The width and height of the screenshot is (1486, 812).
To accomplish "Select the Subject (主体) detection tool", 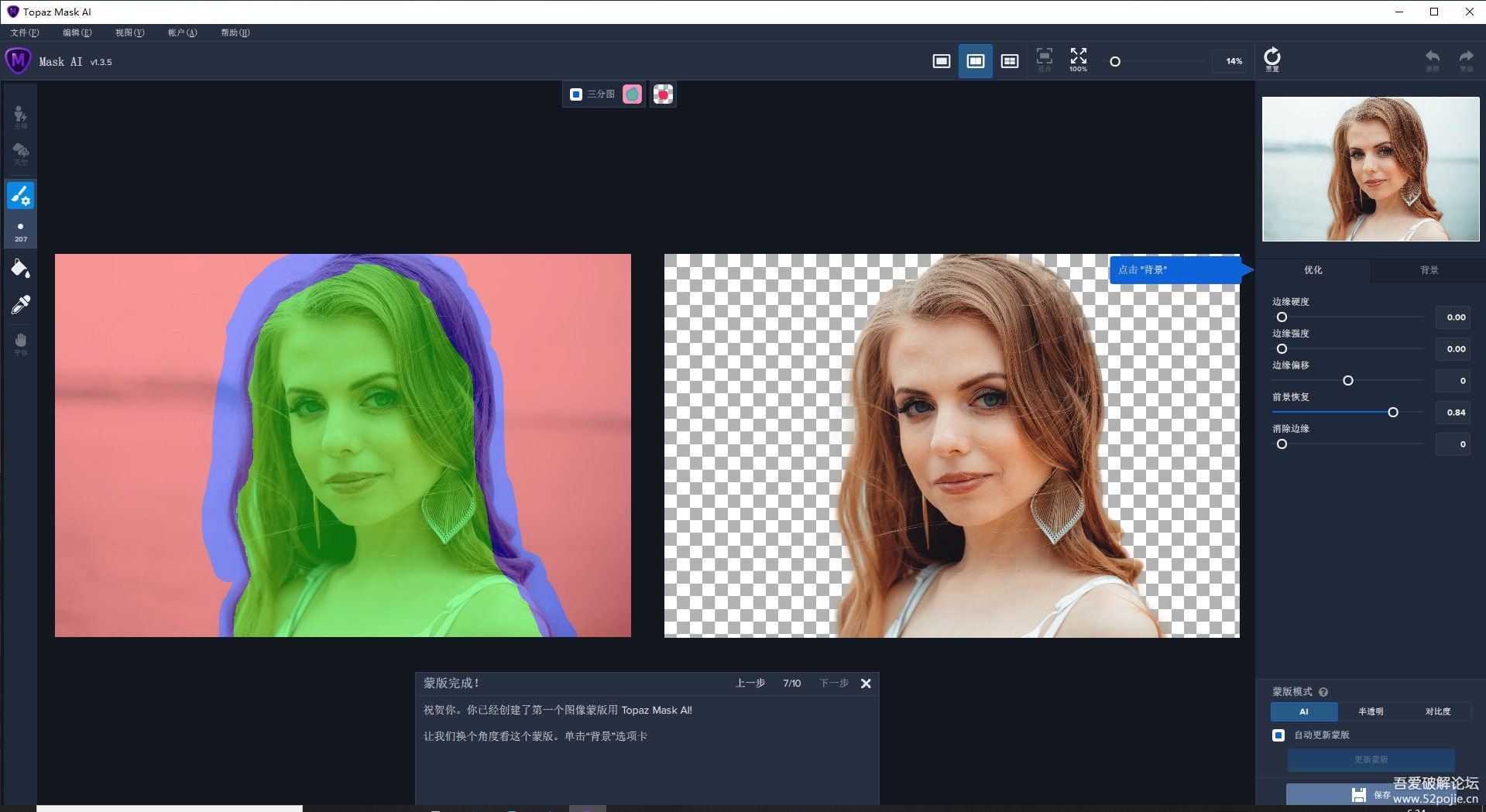I will pos(20,116).
